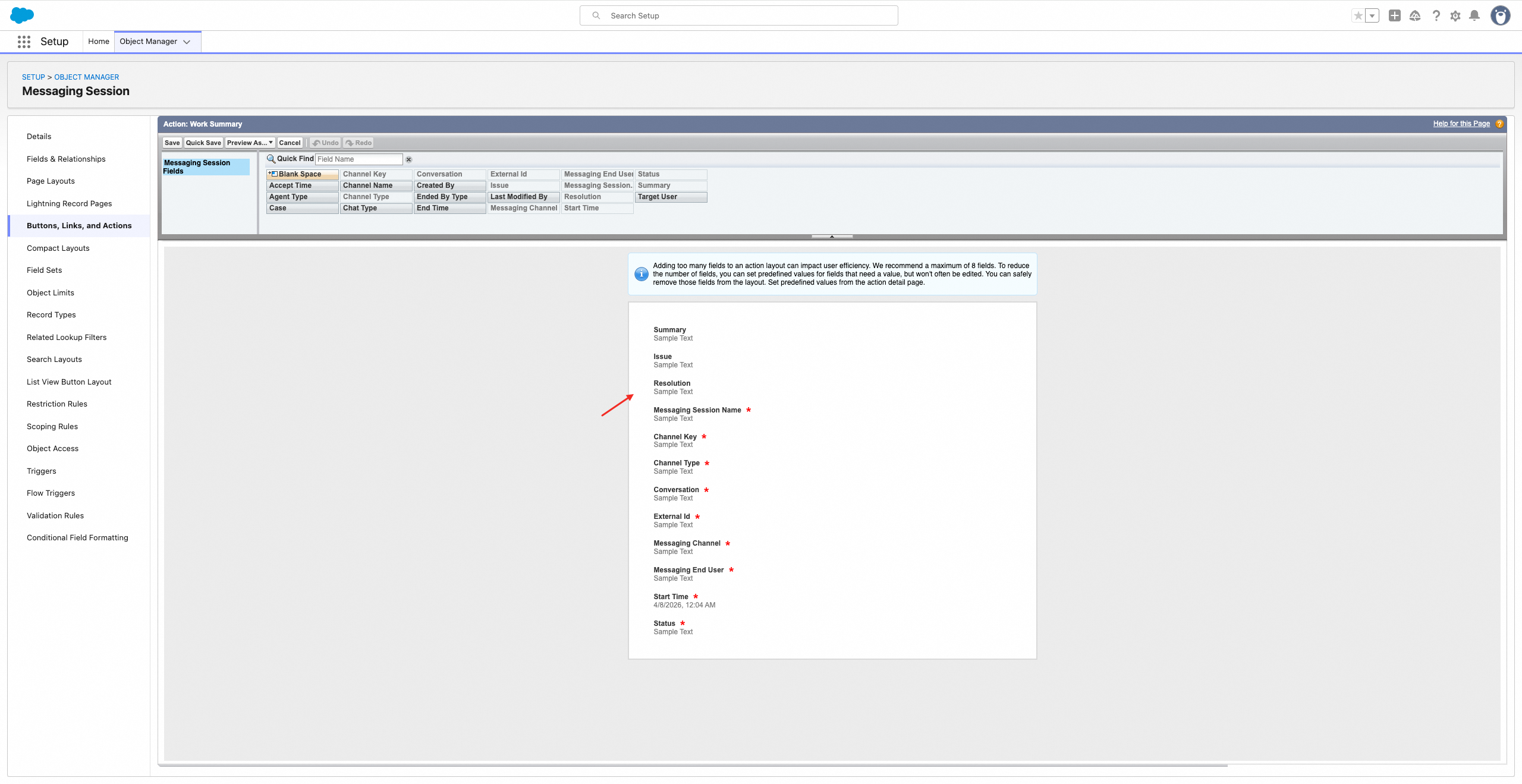Select the Target User palette field
1522x784 pixels.
click(x=671, y=197)
